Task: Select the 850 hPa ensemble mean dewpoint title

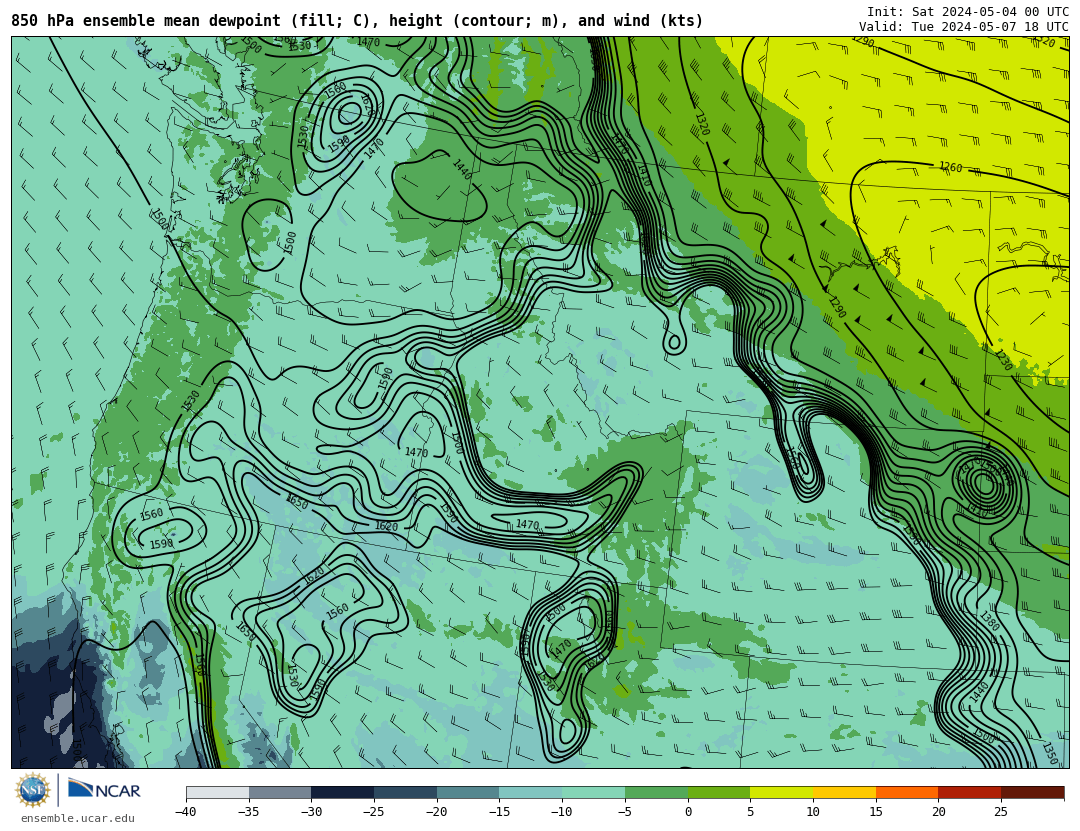Action: (357, 21)
